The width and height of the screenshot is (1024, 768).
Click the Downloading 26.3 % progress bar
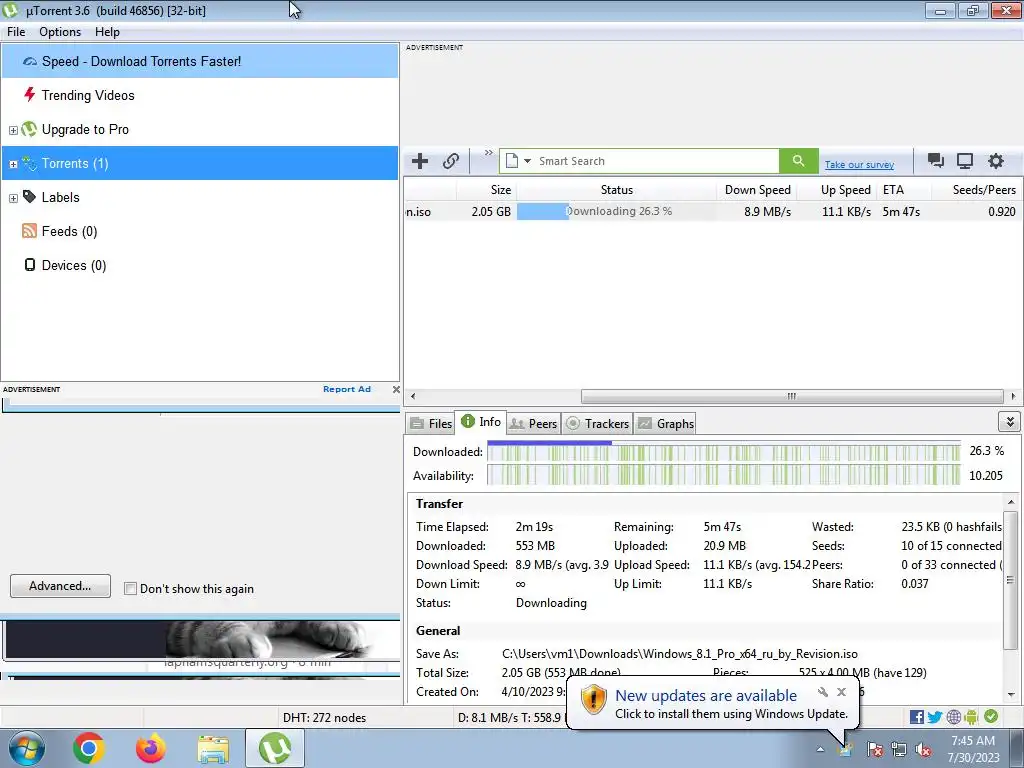point(616,211)
